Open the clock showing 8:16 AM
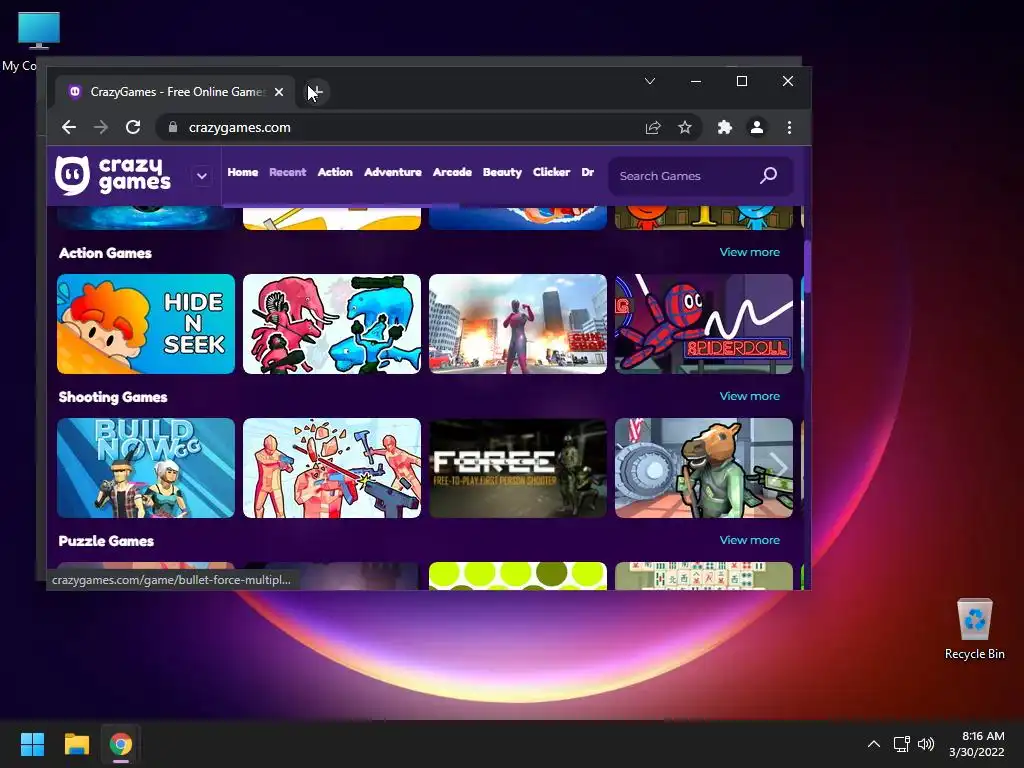Screen dimensions: 1024x768 click(977, 744)
